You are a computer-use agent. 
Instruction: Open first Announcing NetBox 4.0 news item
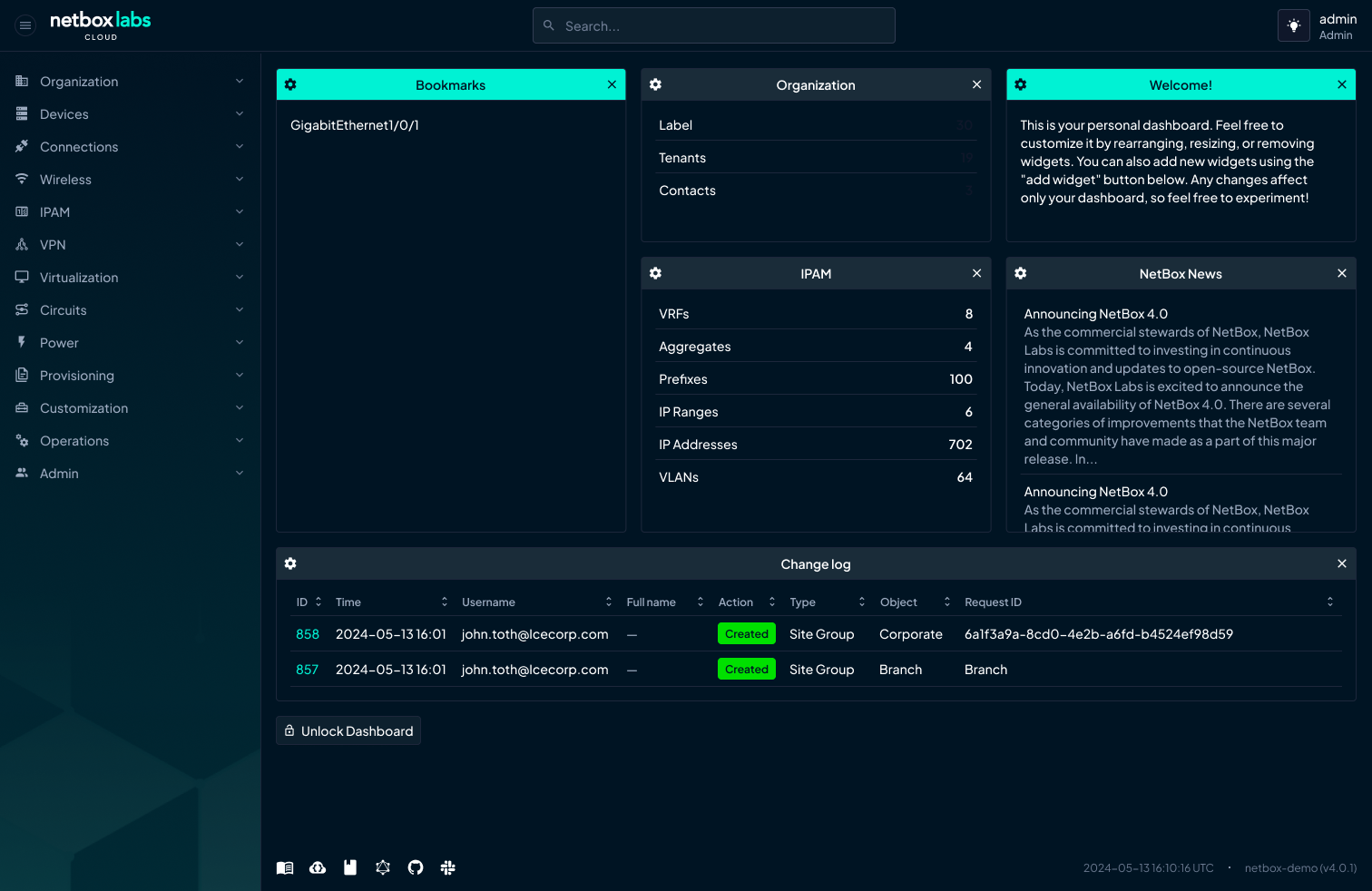click(1096, 314)
